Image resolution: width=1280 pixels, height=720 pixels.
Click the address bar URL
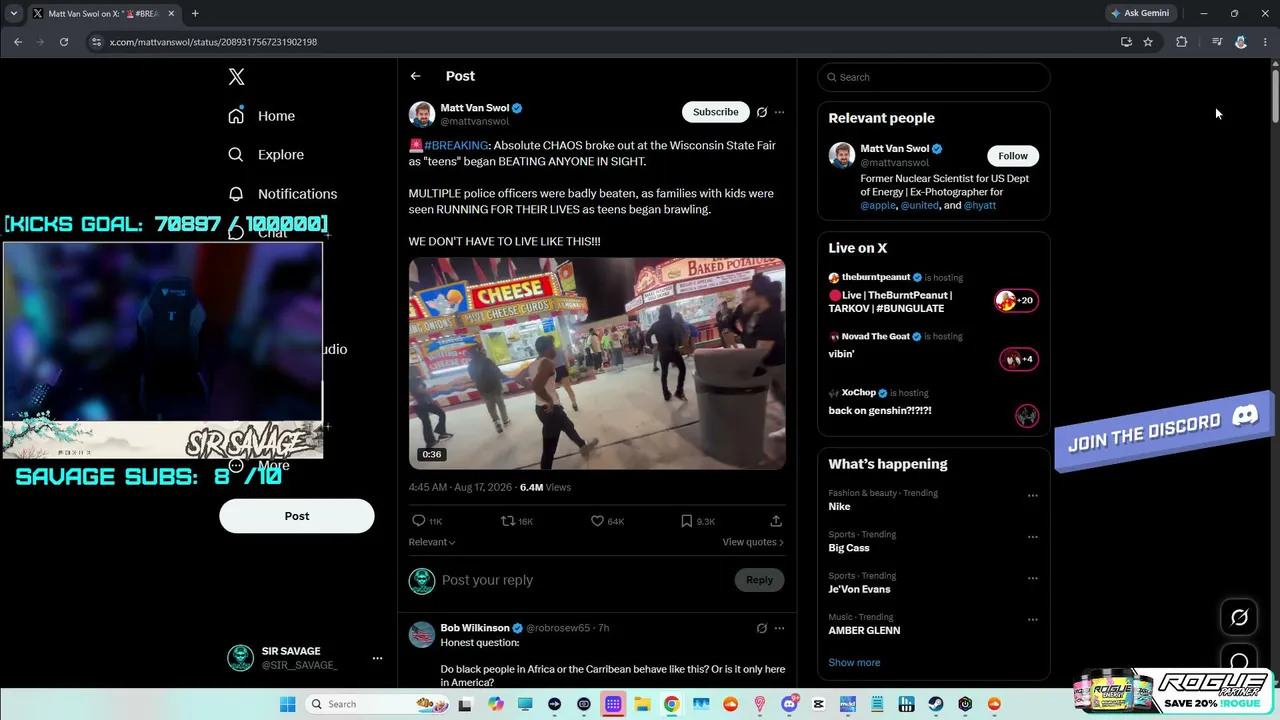213,42
